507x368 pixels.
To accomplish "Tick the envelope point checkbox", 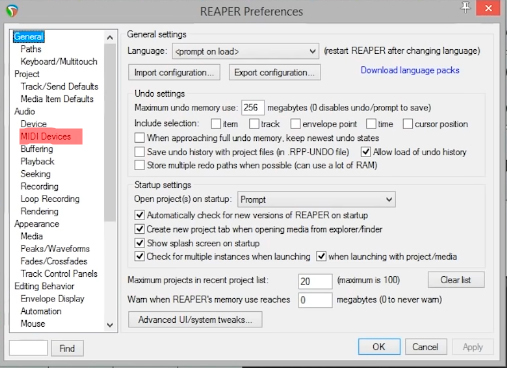I will point(295,124).
